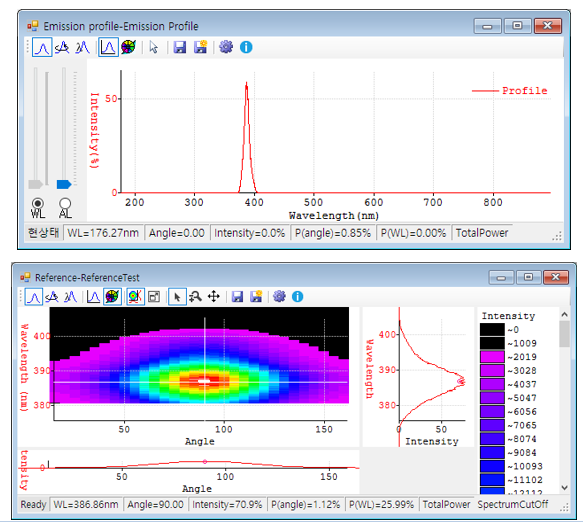Screen dimensions: 583x522
Task: Click the blue AL slider thumb
Action: click(64, 184)
